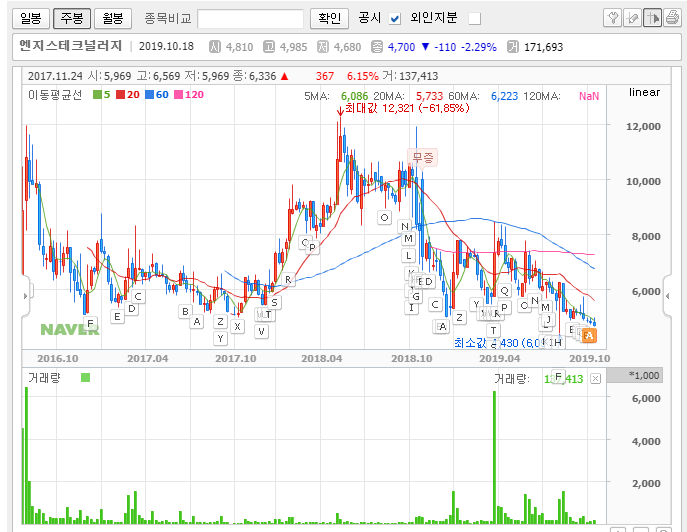Click the open price 4,810

[239, 47]
